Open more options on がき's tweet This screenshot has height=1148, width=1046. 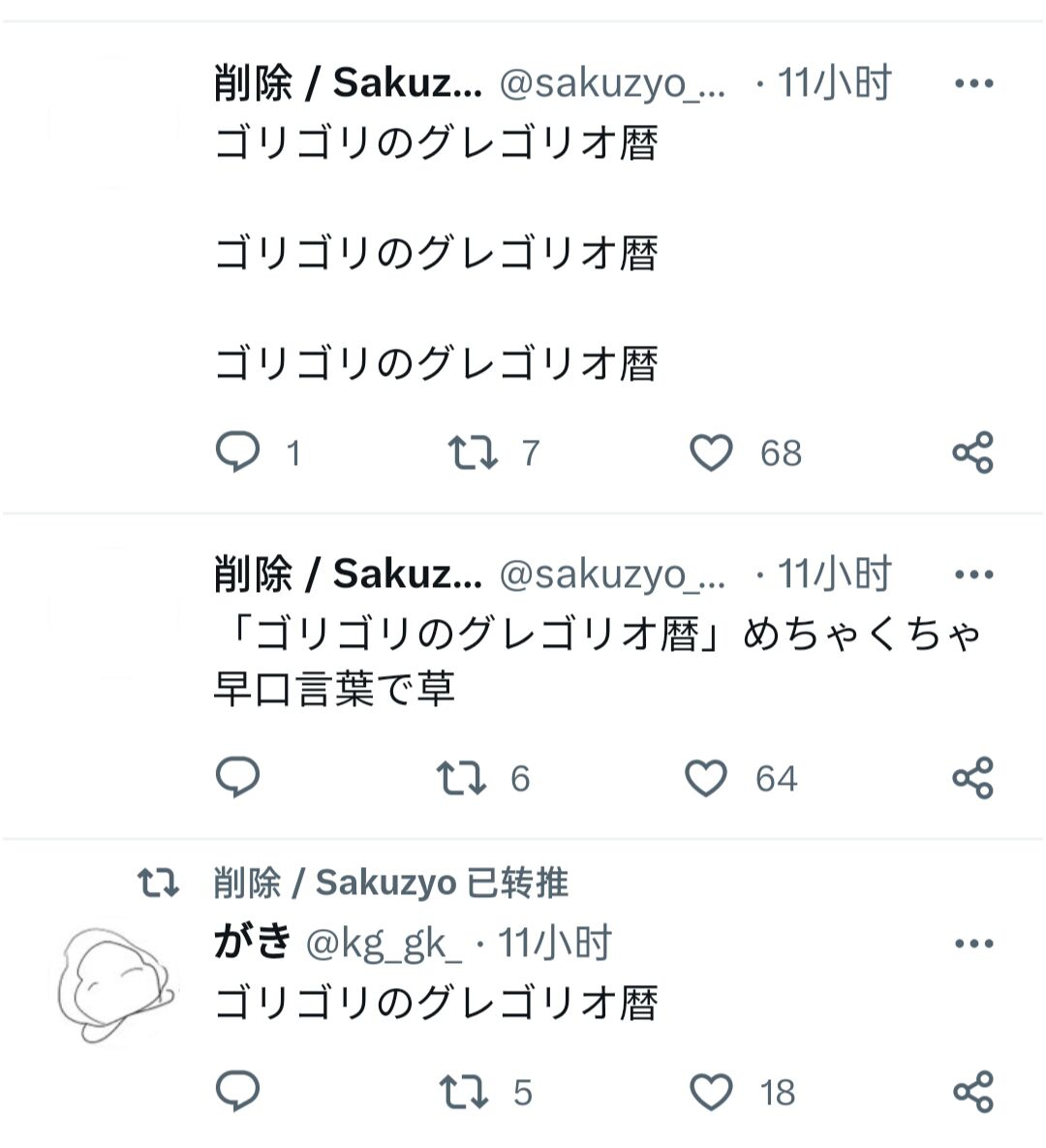pyautogui.click(x=973, y=944)
